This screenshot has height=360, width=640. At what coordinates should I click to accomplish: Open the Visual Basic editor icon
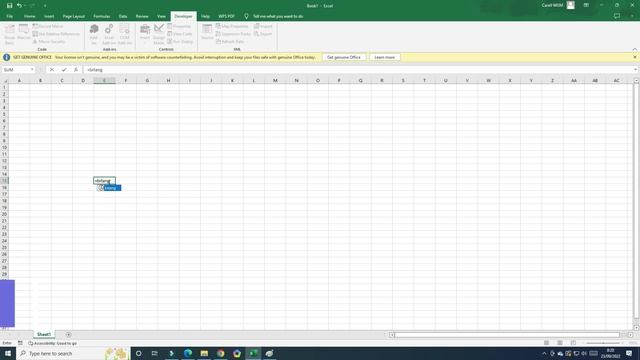tap(9, 34)
